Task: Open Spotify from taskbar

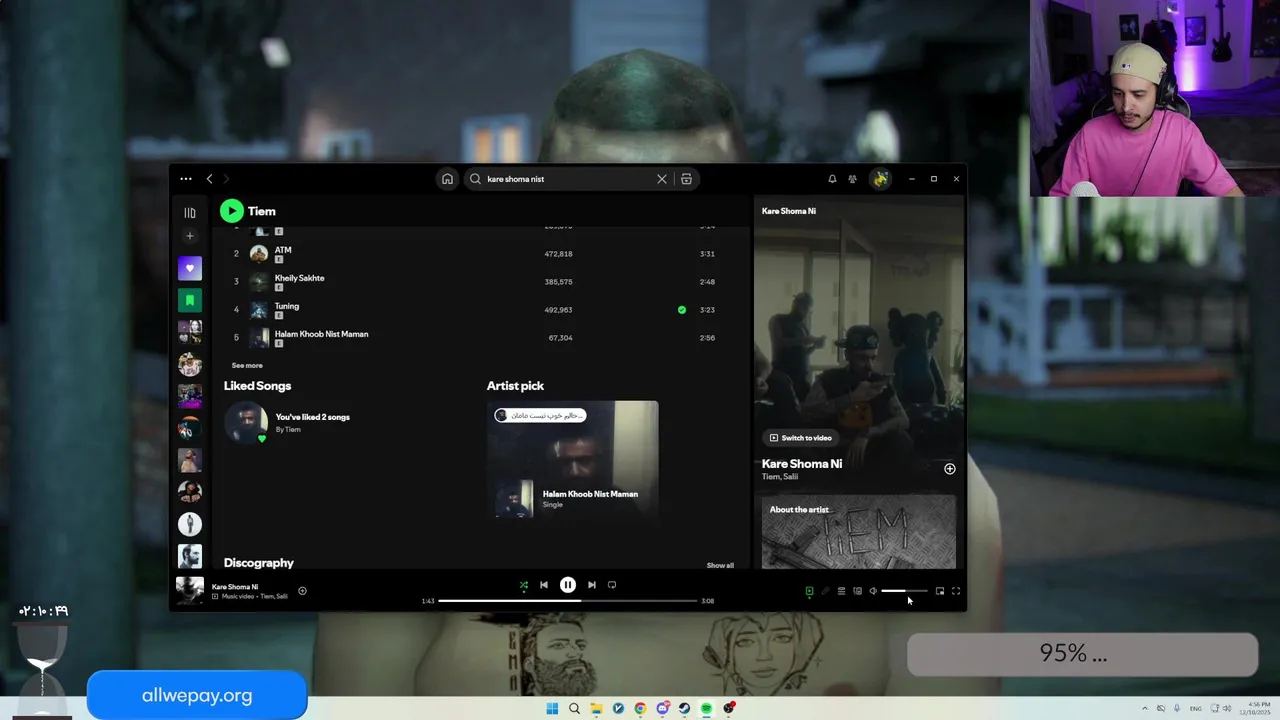Action: pyautogui.click(x=706, y=708)
